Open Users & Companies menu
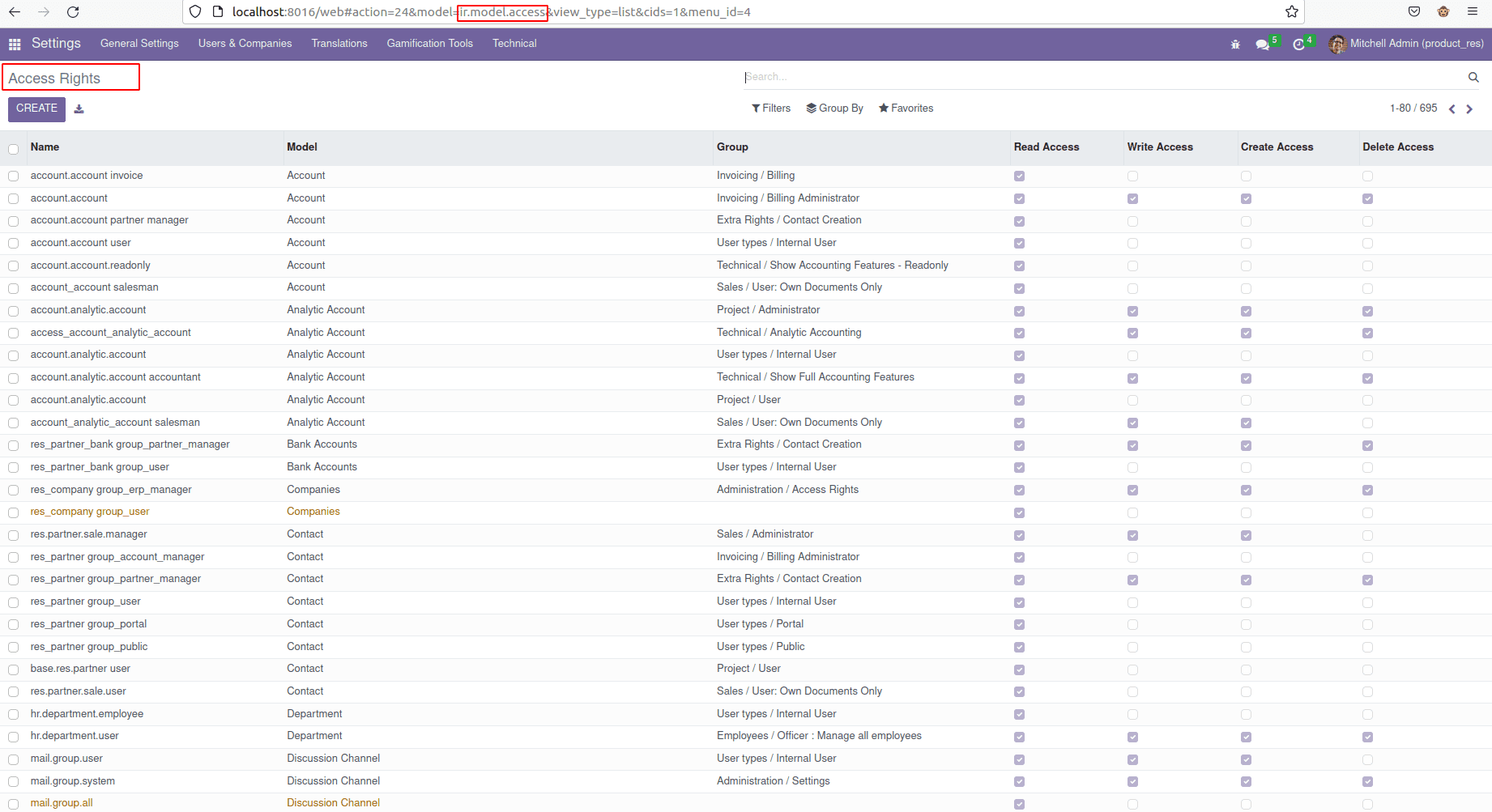Viewport: 1492px width, 812px height. [245, 44]
